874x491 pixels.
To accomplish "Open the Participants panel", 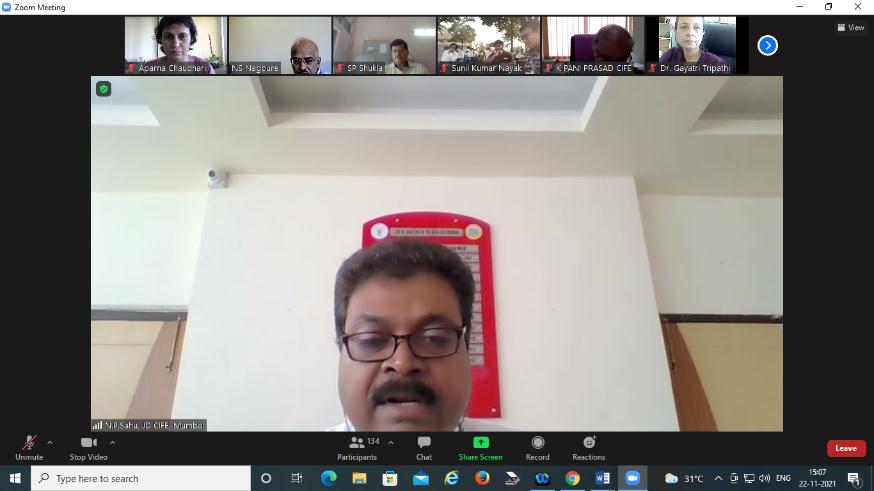I will pyautogui.click(x=357, y=446).
